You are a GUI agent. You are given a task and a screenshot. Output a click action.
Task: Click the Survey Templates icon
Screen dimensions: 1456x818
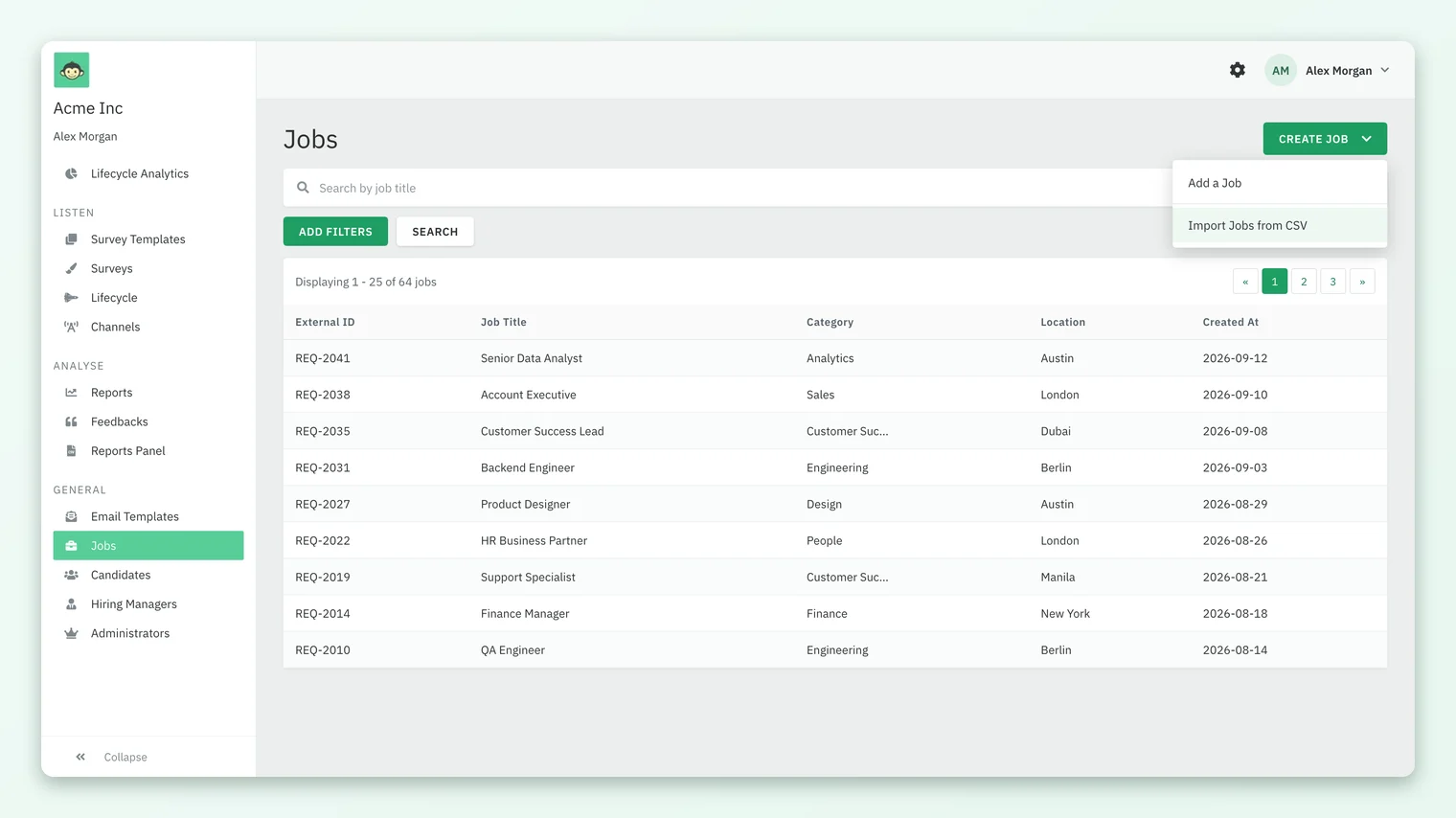coord(71,239)
